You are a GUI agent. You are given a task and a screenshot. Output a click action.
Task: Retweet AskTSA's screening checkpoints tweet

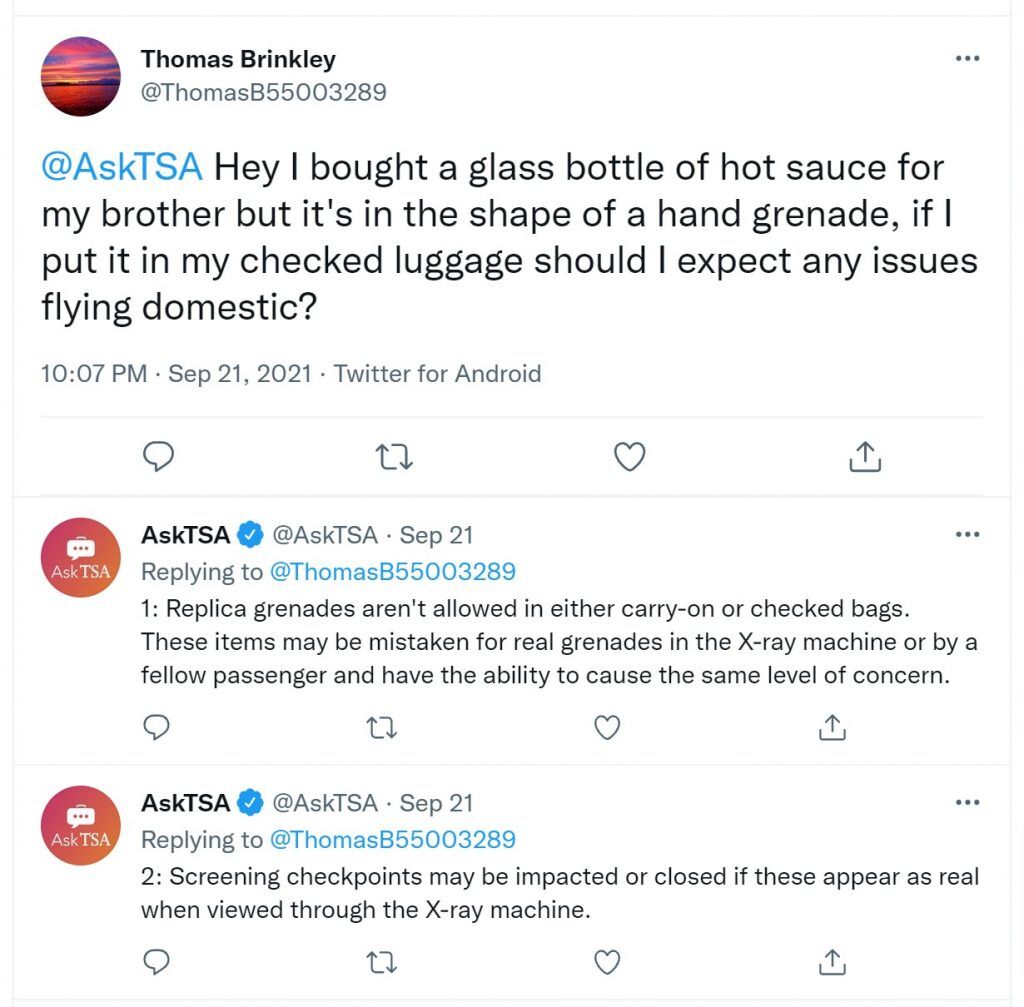(381, 963)
